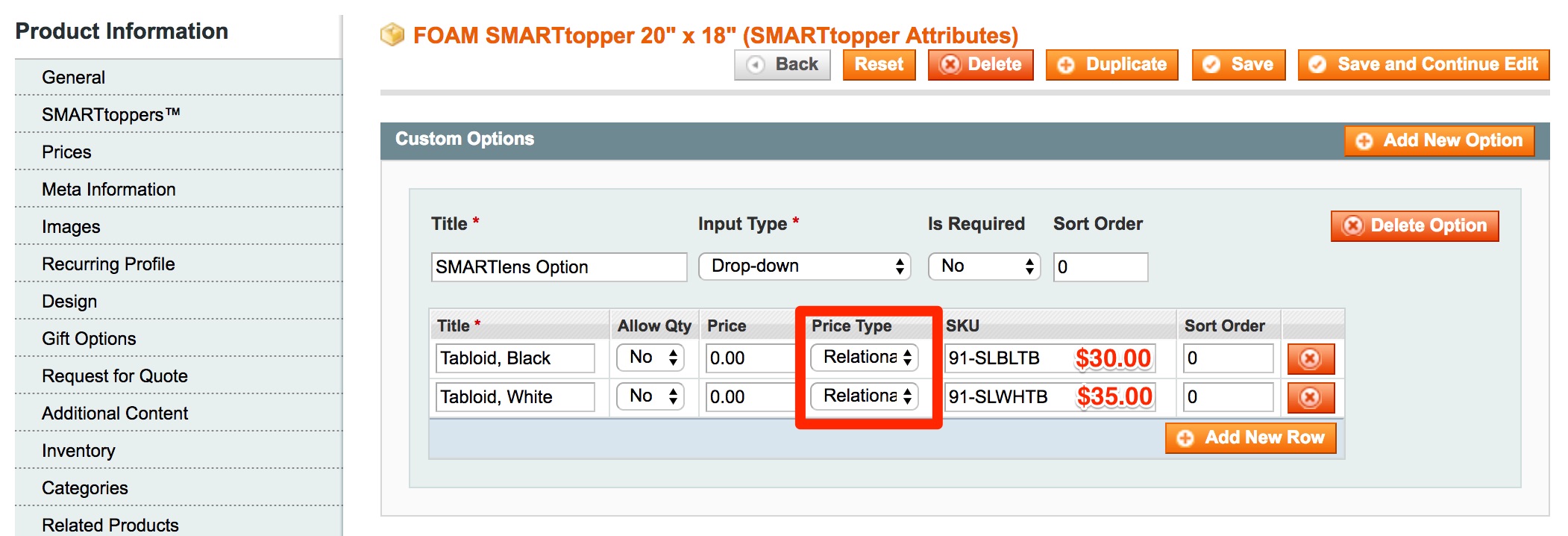Duplicate this product

tap(1111, 65)
